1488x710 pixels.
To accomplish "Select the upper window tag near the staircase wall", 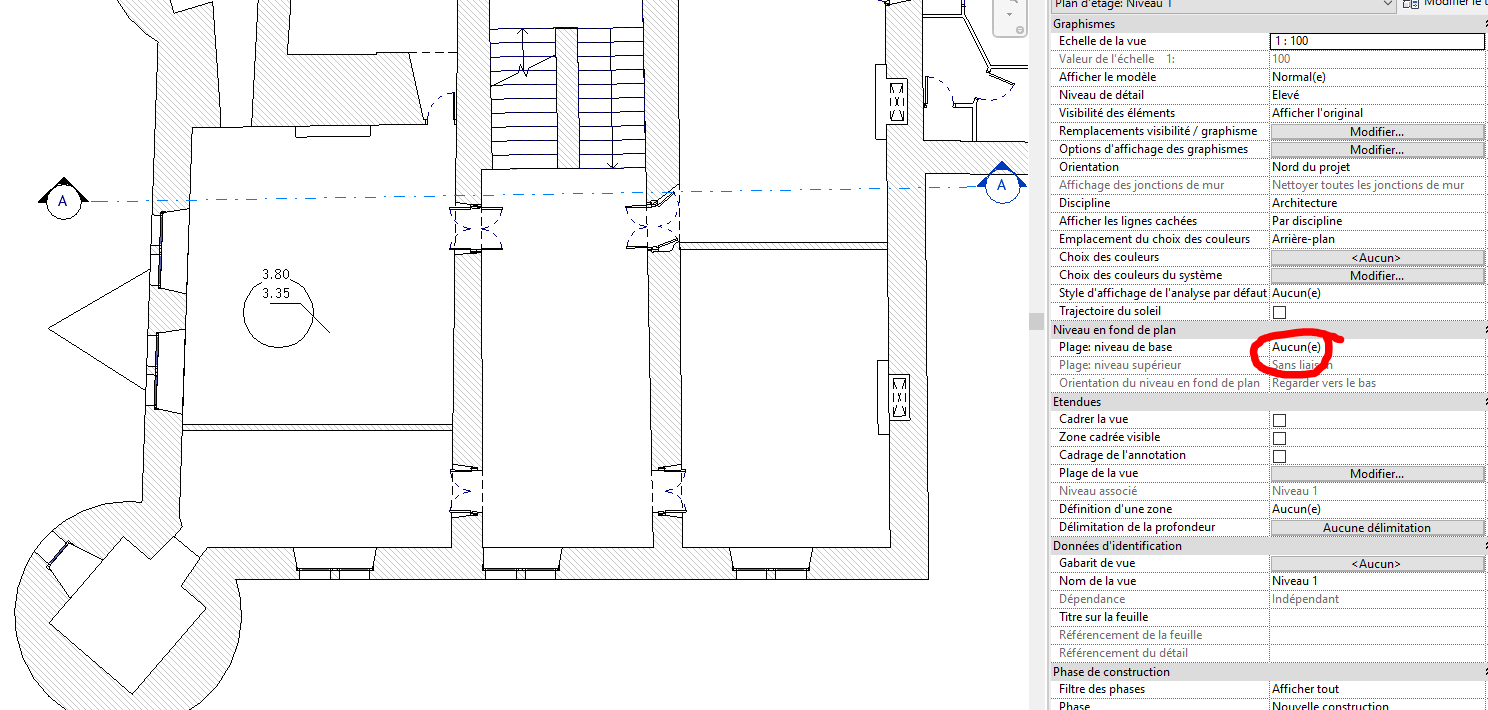I will click(897, 102).
